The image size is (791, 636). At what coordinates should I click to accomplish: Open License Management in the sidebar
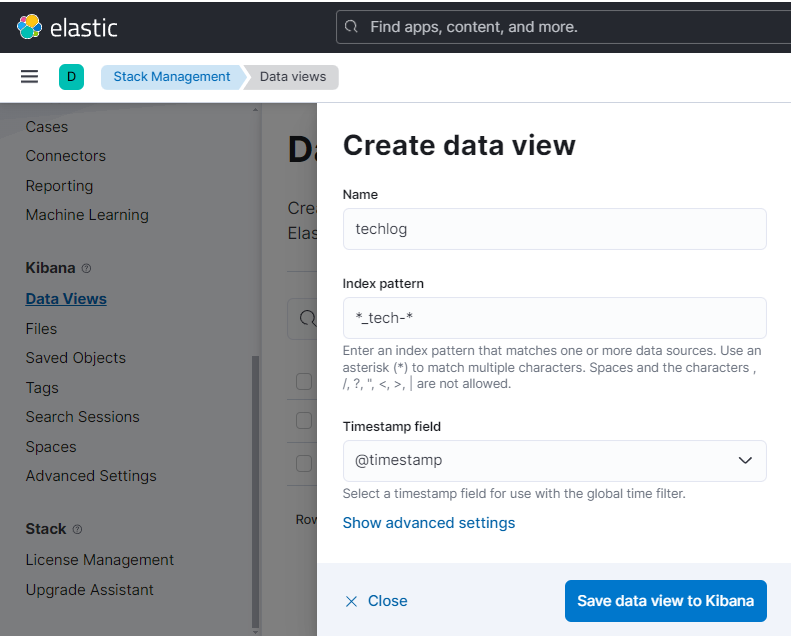(x=100, y=560)
